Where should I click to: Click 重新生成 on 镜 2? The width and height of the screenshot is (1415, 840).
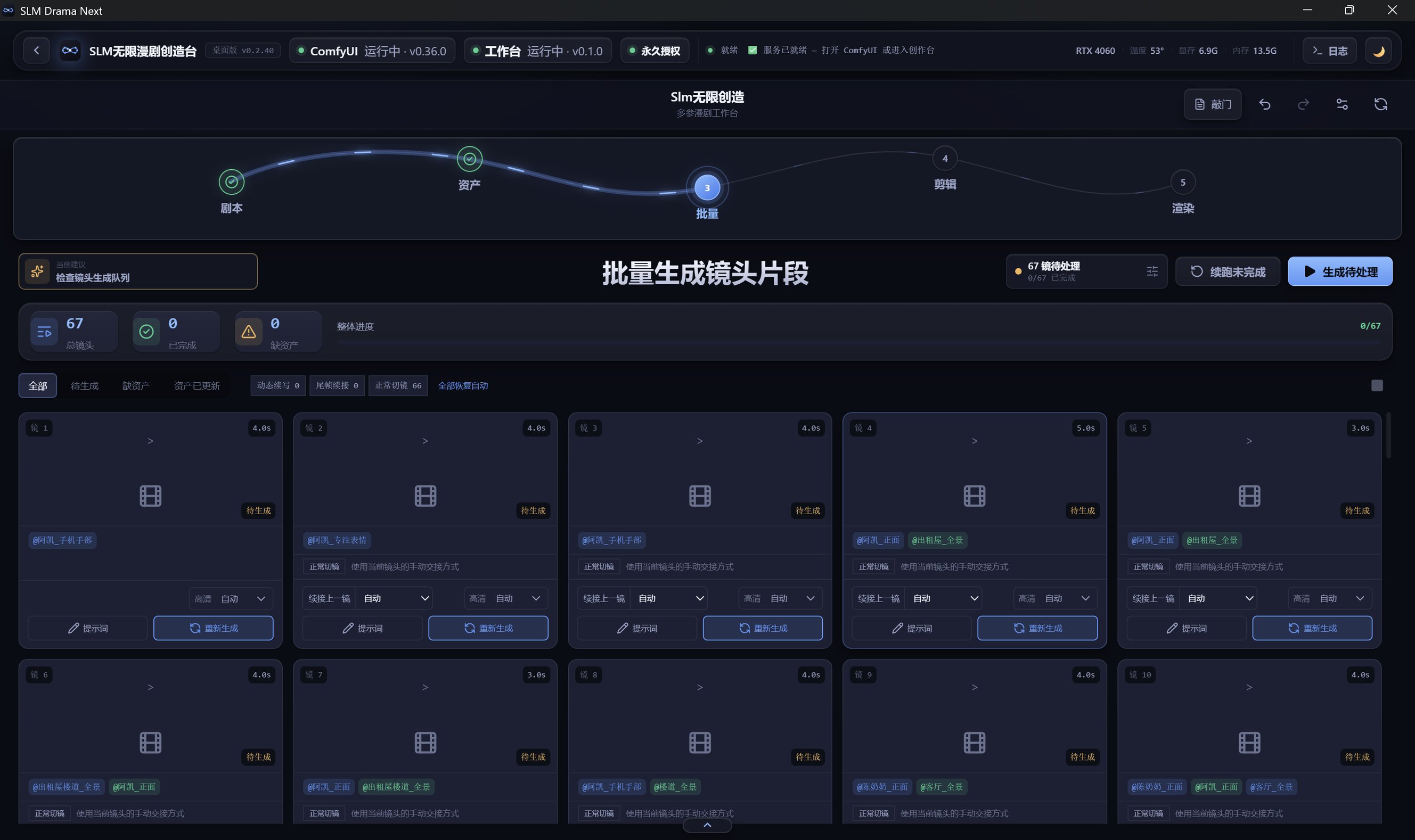(488, 628)
